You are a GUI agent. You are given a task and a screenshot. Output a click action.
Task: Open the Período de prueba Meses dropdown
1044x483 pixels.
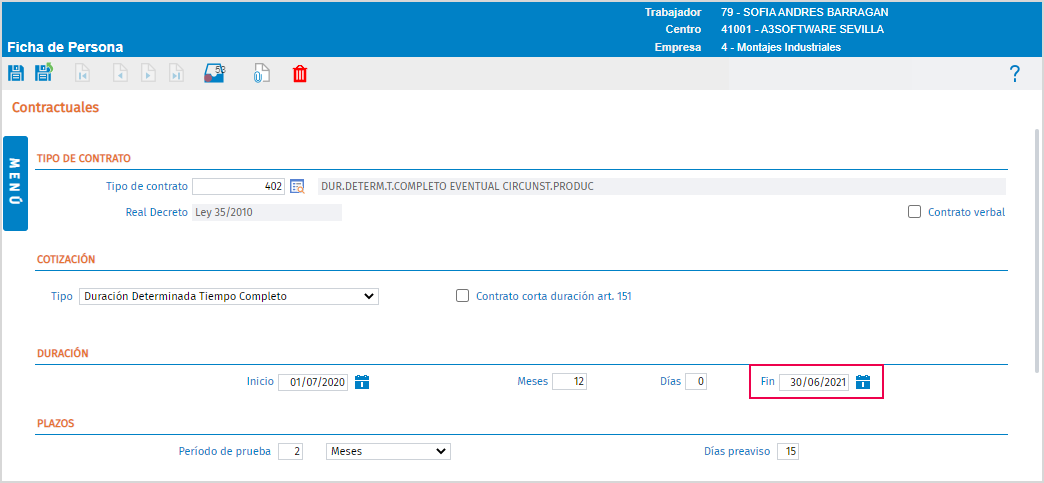pos(388,451)
